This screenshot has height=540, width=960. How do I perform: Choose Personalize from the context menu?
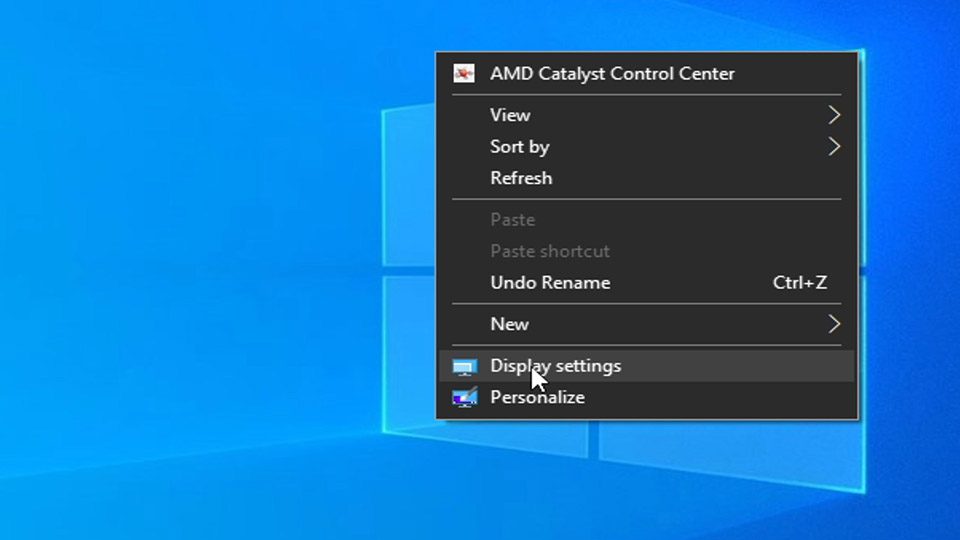point(647,398)
